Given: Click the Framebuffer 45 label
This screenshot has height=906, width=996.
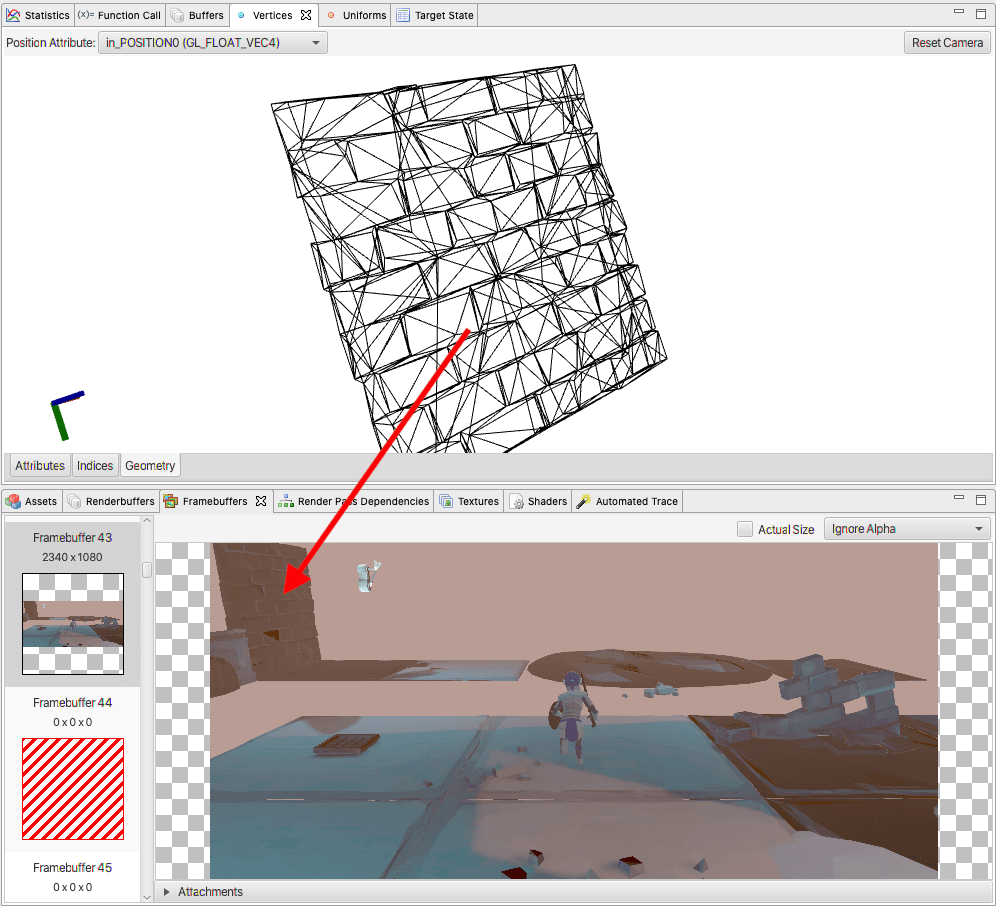Looking at the screenshot, I should (x=72, y=868).
